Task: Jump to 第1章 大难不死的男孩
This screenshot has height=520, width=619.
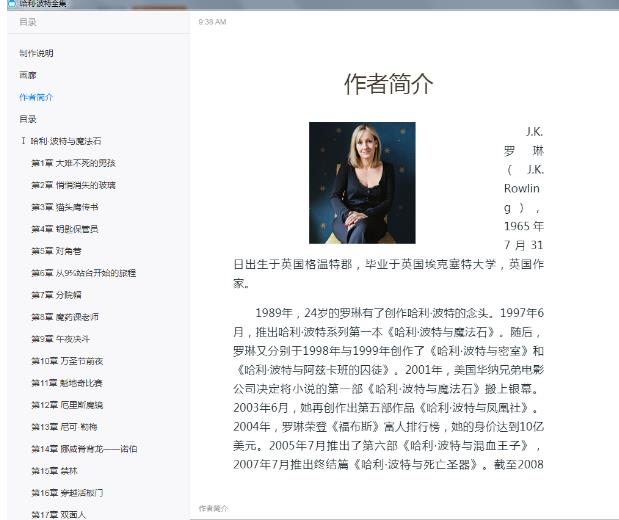Action: (73, 163)
